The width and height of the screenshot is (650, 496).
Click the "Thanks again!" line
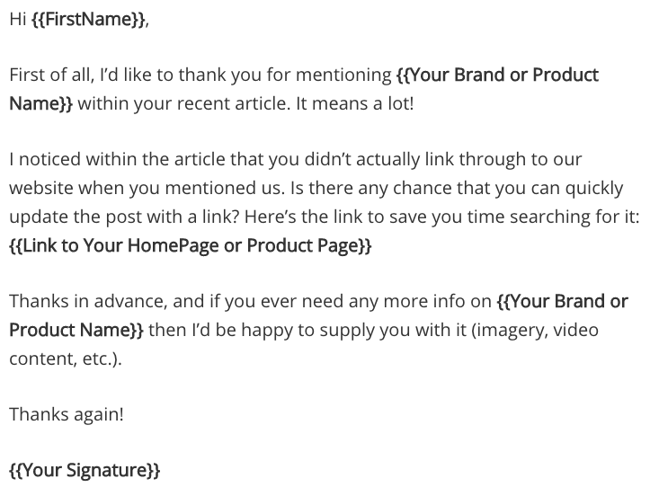(x=66, y=414)
